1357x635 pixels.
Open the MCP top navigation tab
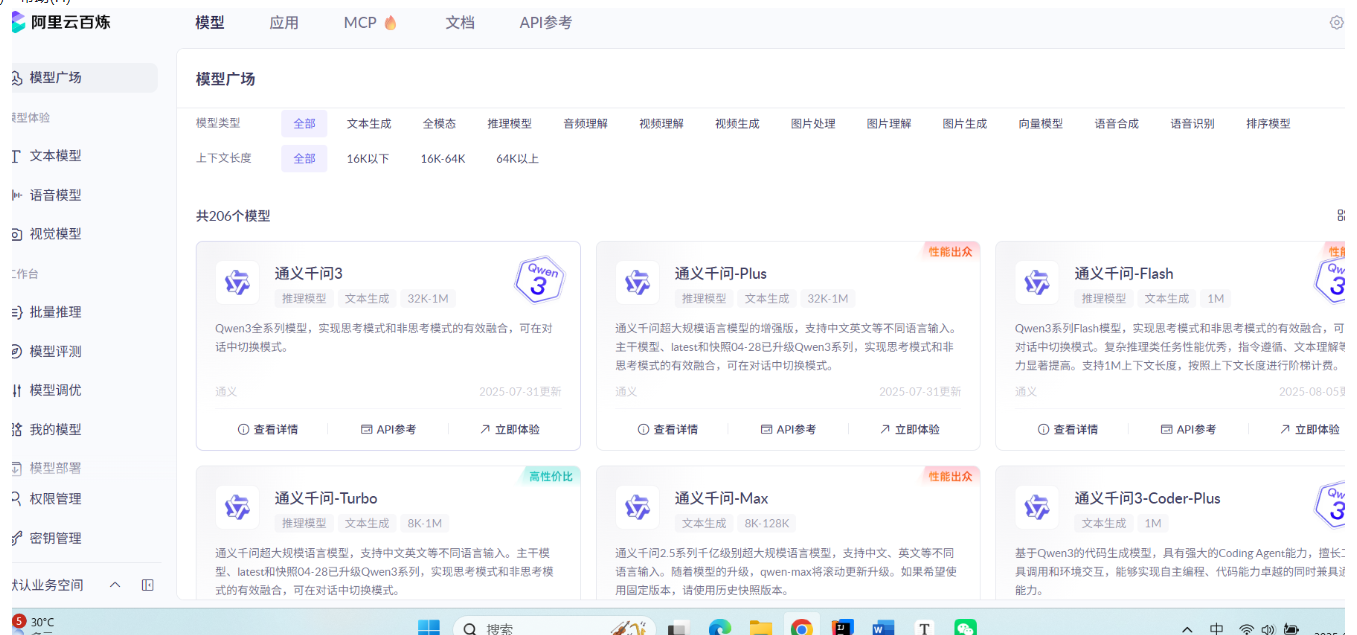(370, 22)
